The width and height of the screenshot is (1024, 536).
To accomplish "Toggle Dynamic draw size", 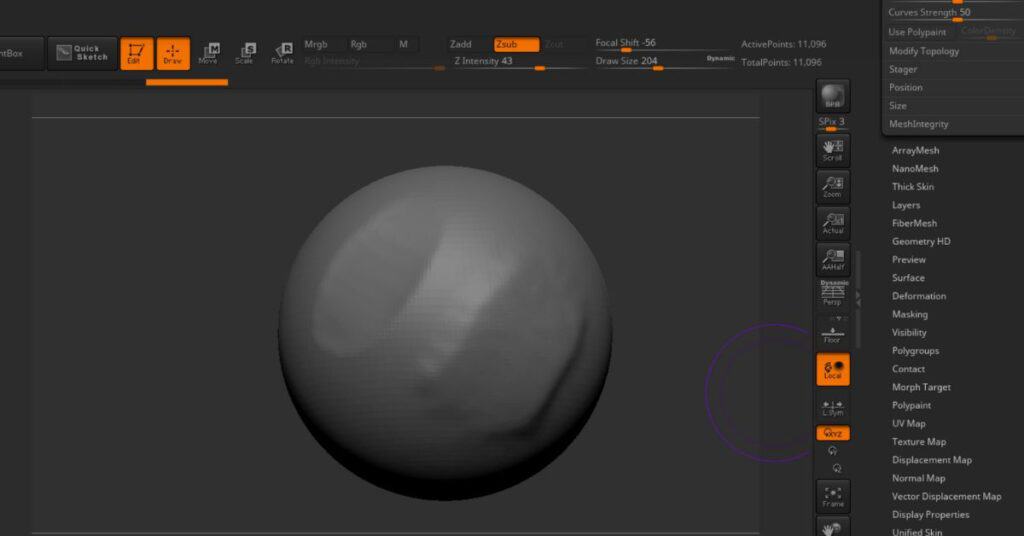I will click(720, 59).
